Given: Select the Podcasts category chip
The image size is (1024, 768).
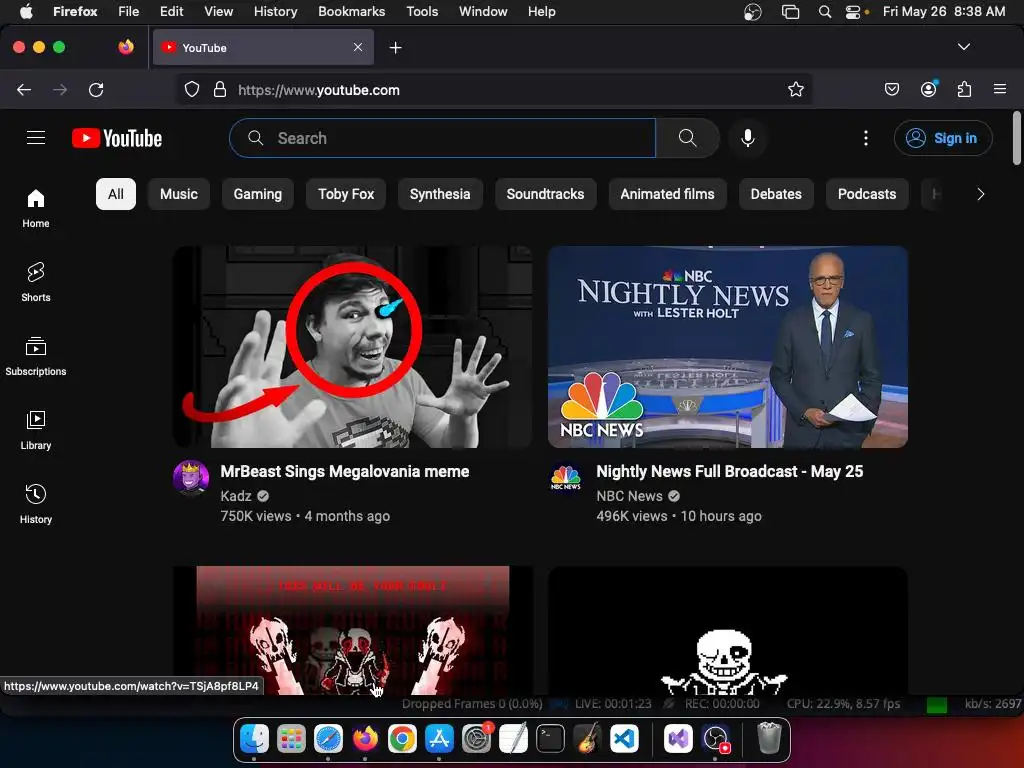Looking at the screenshot, I should pyautogui.click(x=867, y=194).
